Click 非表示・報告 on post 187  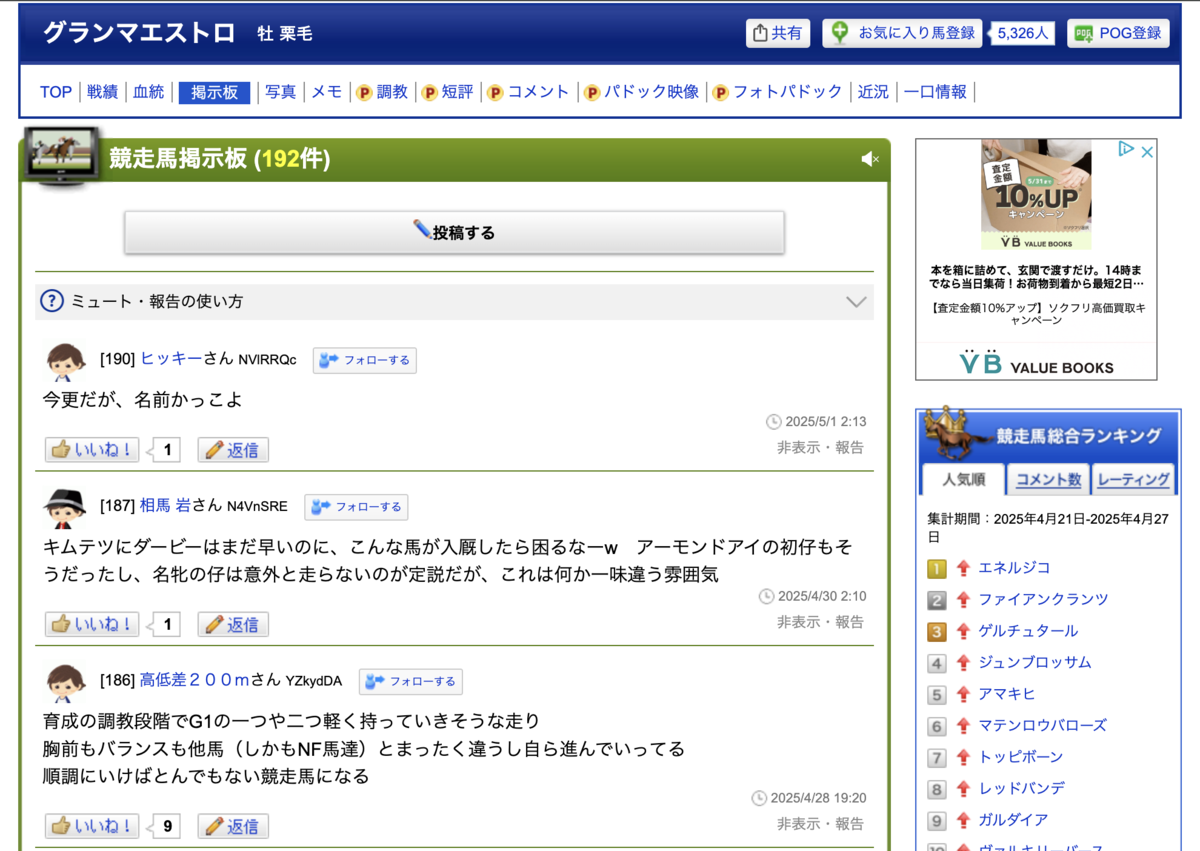point(820,621)
